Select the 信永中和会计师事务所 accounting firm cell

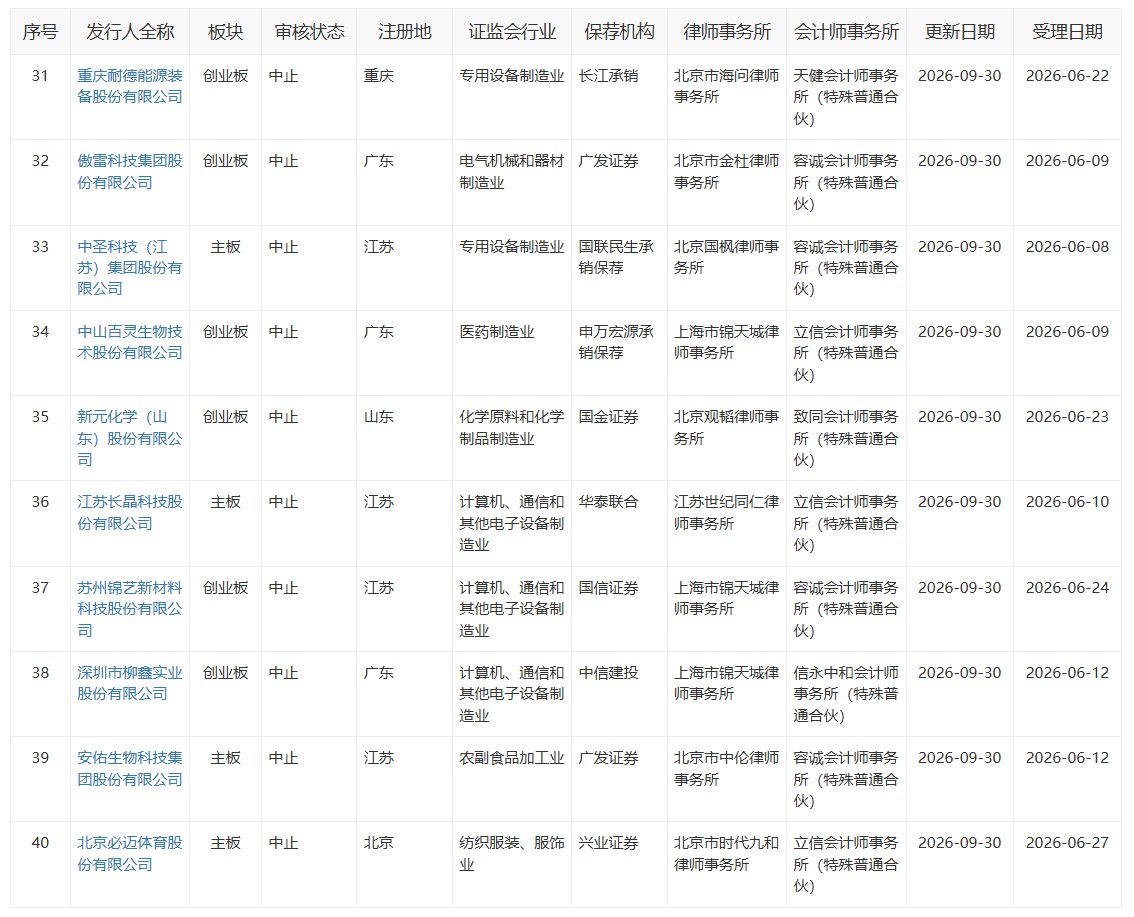tap(846, 694)
